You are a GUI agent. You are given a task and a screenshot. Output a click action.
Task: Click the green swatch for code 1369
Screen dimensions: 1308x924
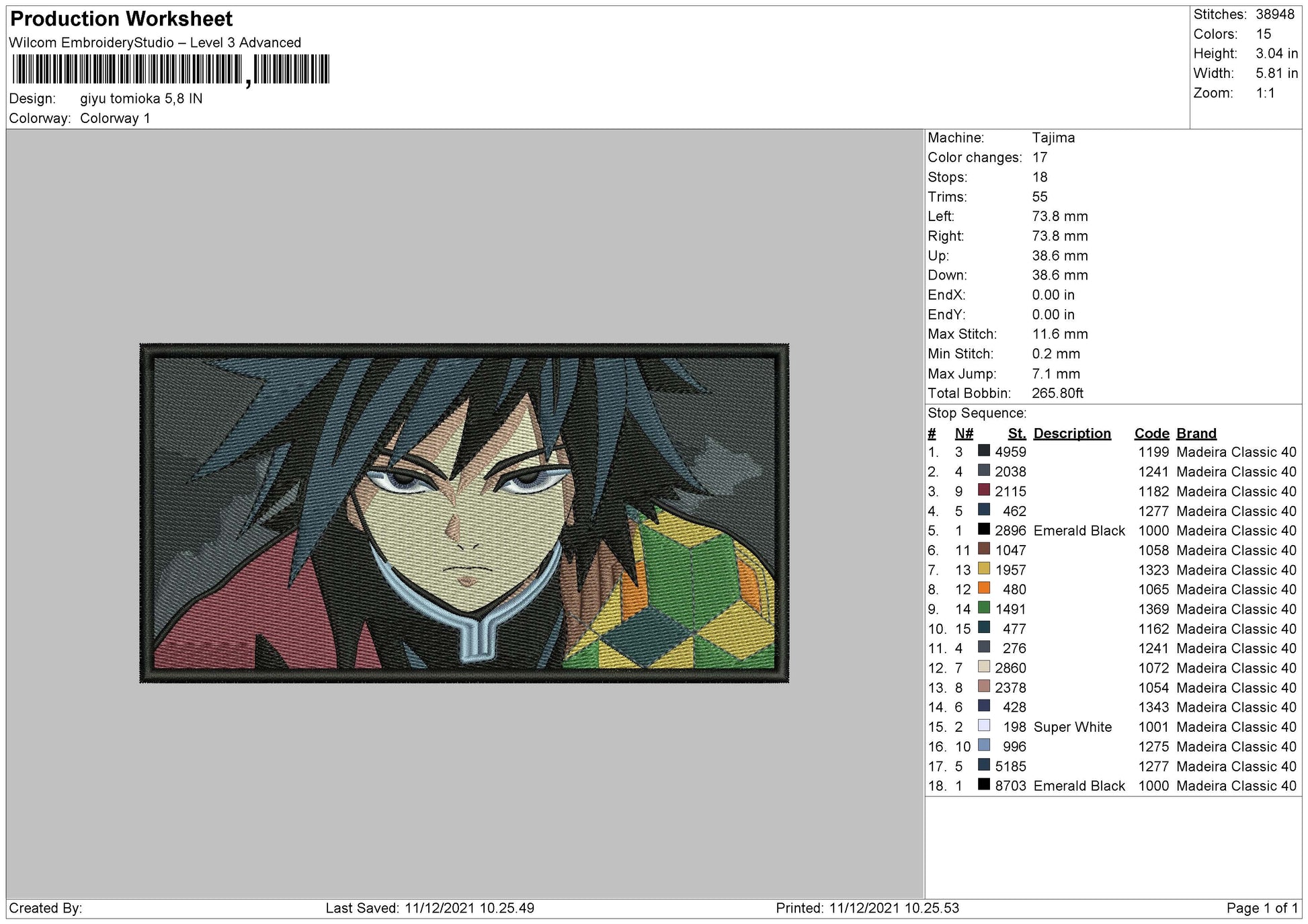(x=983, y=607)
